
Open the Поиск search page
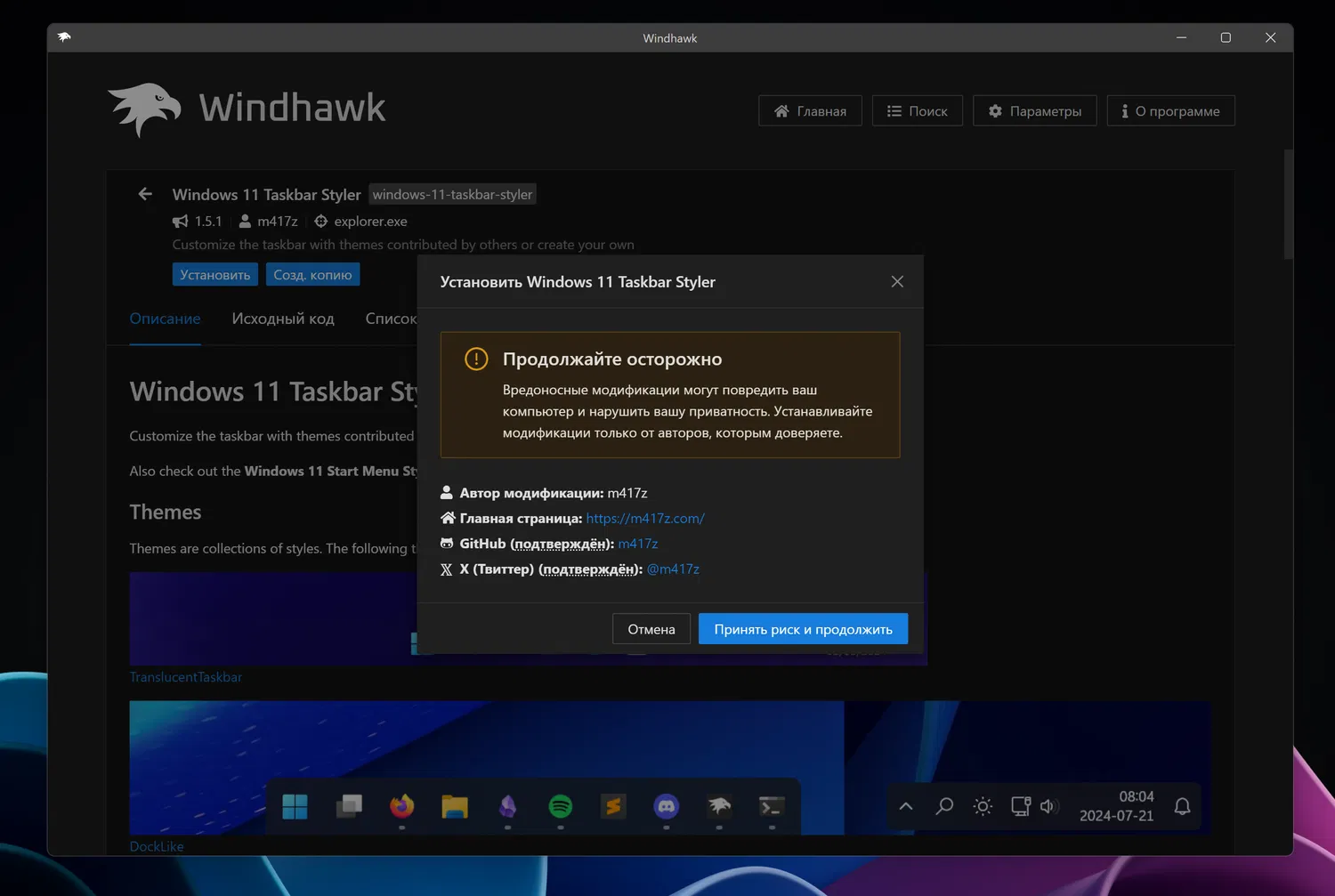(918, 111)
